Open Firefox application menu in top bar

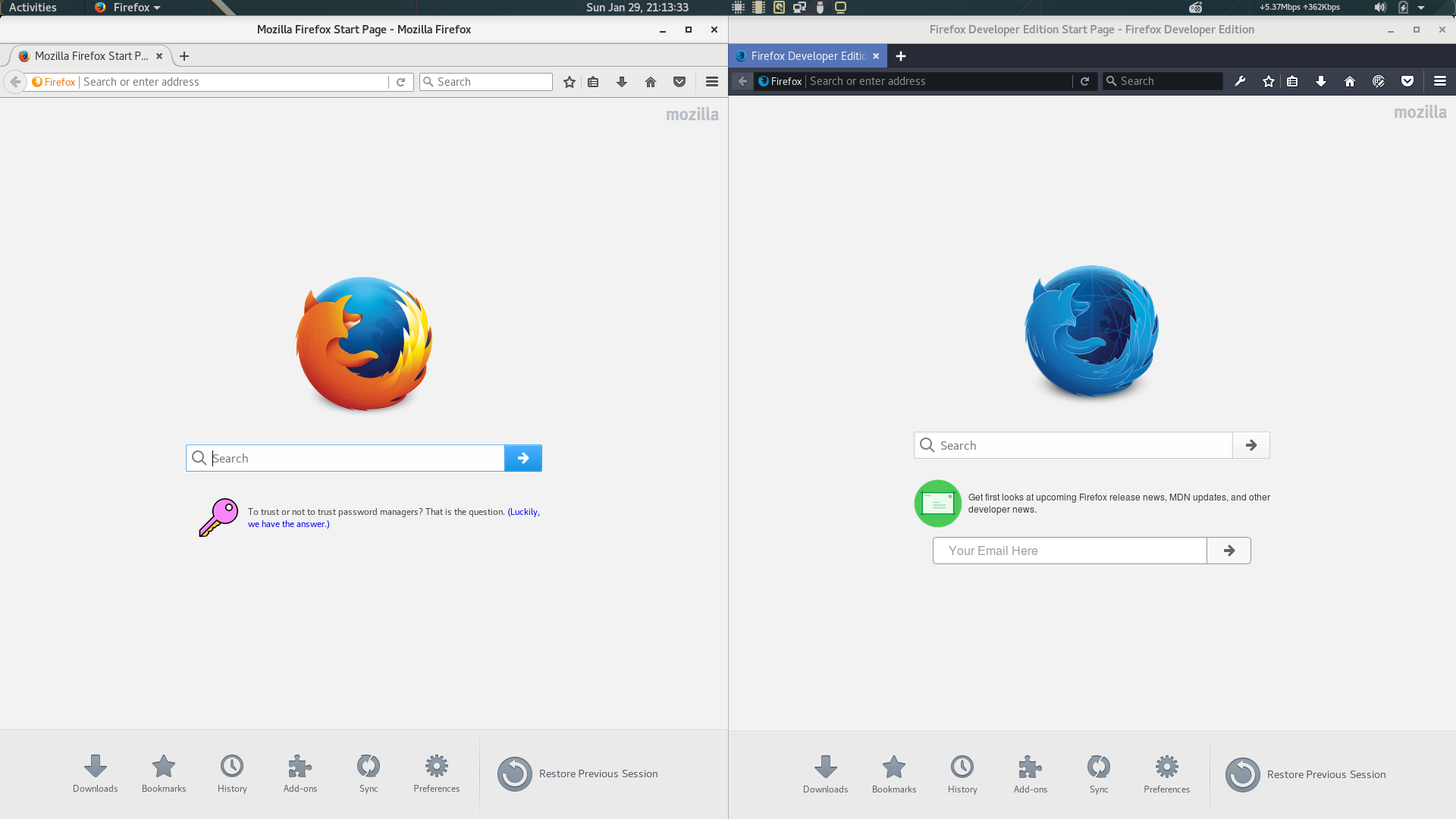127,8
